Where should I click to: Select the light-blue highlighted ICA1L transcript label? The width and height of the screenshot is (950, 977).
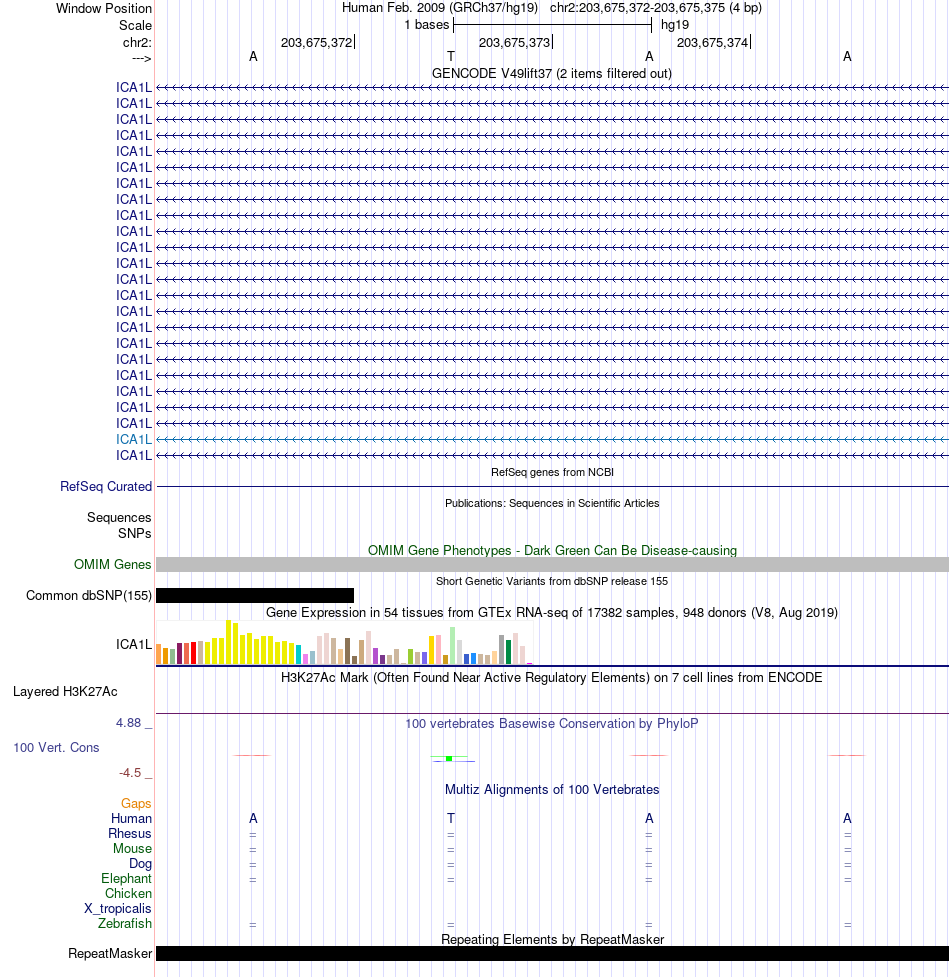tap(134, 439)
